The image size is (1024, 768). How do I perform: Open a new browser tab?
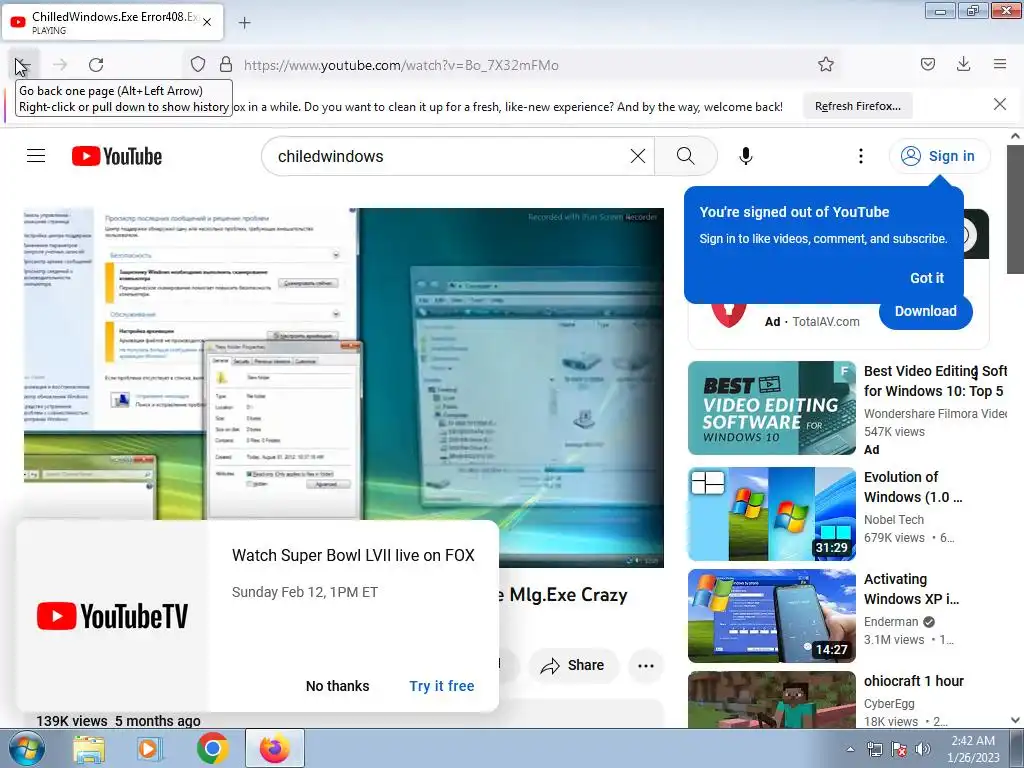tap(244, 23)
